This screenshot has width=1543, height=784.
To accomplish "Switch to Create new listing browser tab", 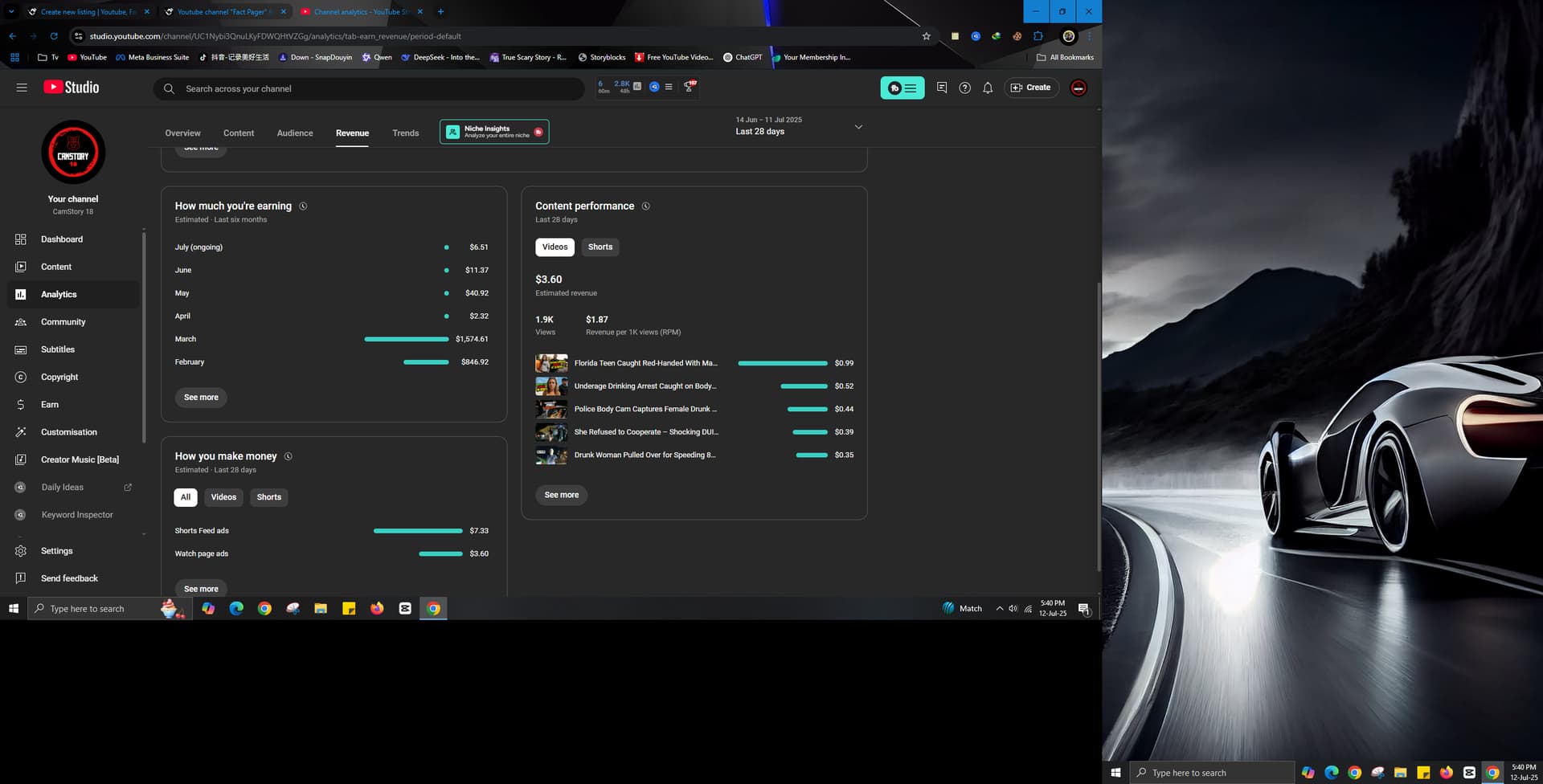I will pyautogui.click(x=87, y=12).
